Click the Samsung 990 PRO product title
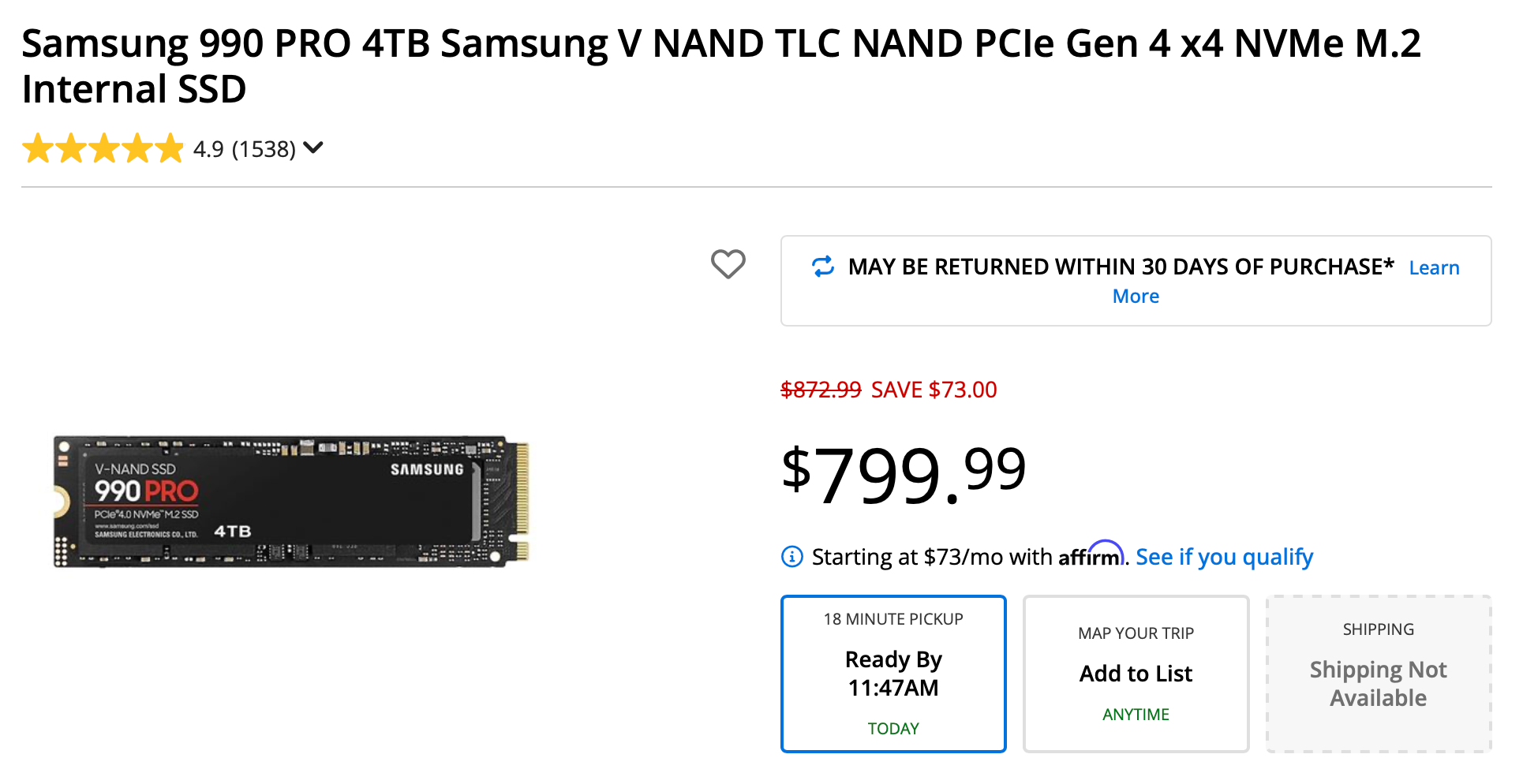1523x784 pixels. click(720, 65)
